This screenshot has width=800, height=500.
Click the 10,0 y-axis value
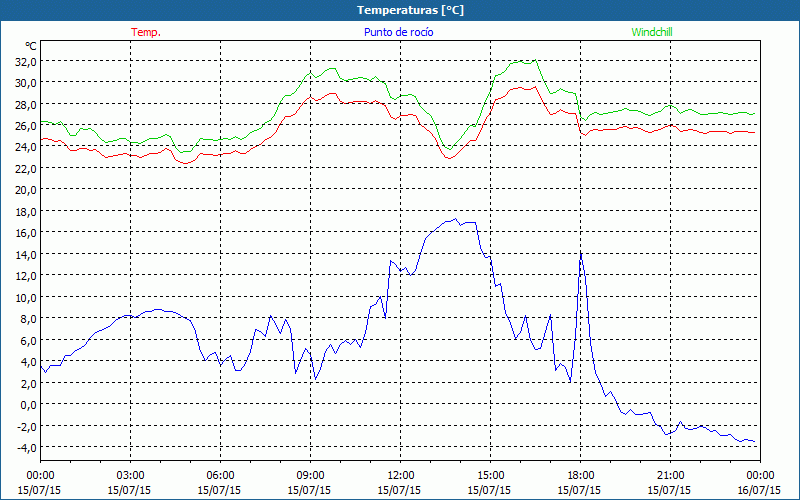pyautogui.click(x=27, y=297)
